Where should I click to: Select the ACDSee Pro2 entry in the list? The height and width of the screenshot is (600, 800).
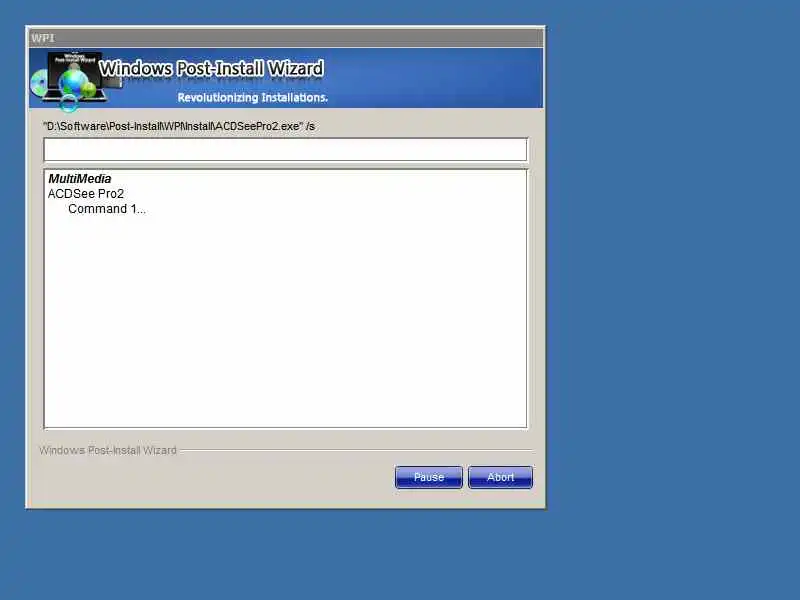click(86, 194)
